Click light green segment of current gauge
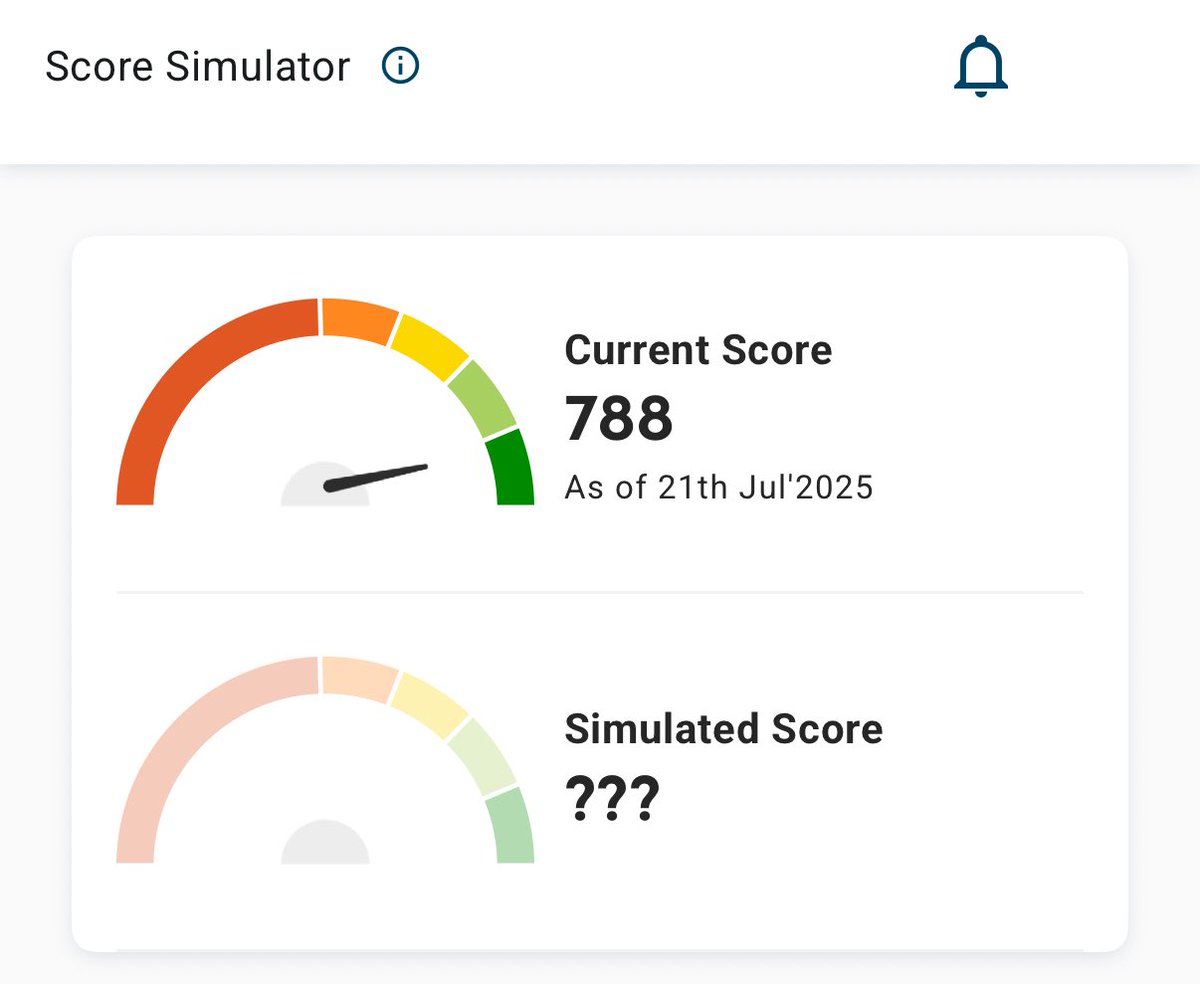 click(482, 398)
